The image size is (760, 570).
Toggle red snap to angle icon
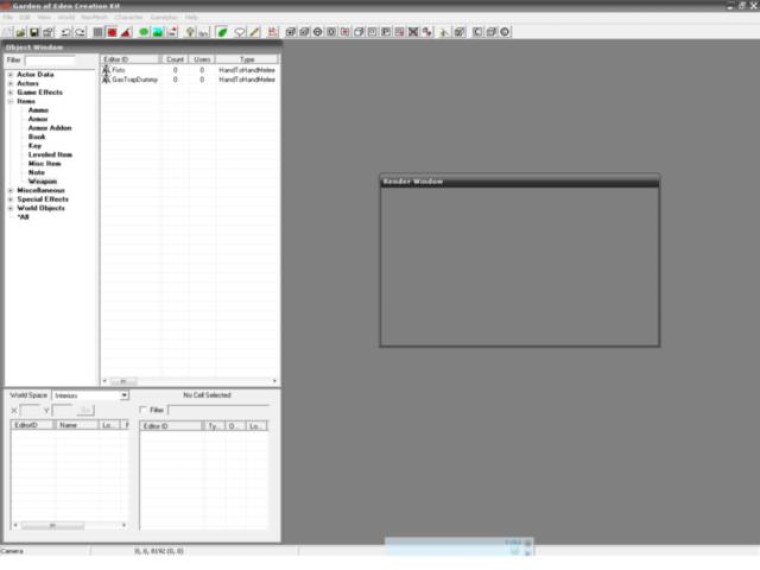click(111, 32)
